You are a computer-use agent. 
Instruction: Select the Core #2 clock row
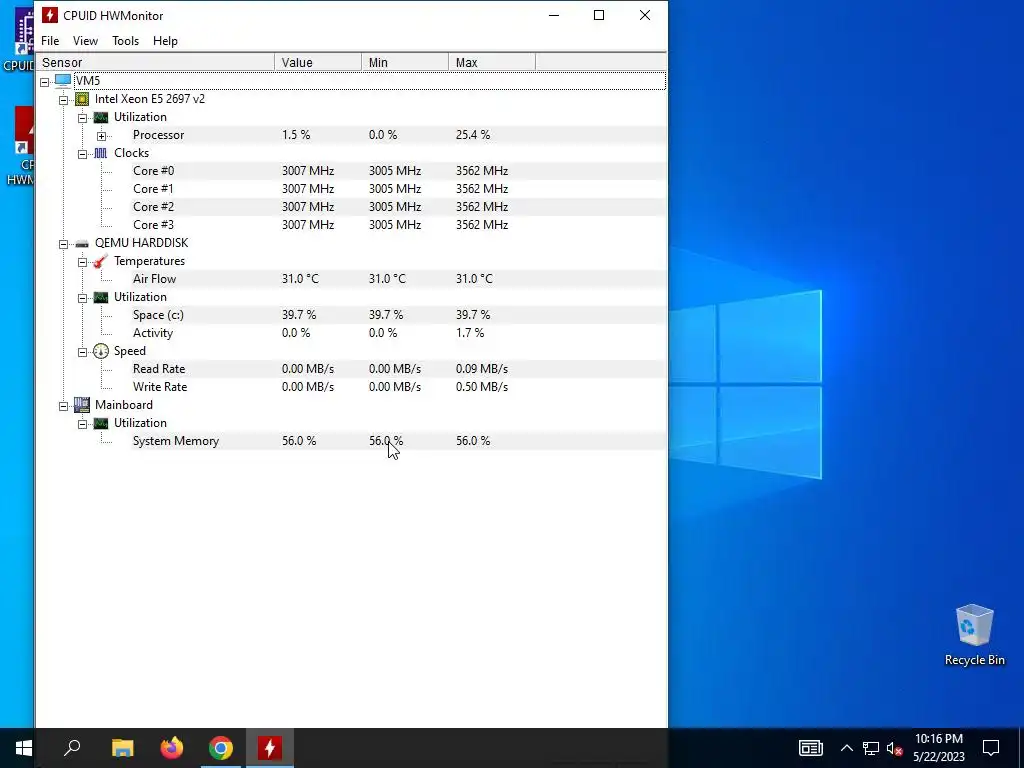tap(398, 206)
